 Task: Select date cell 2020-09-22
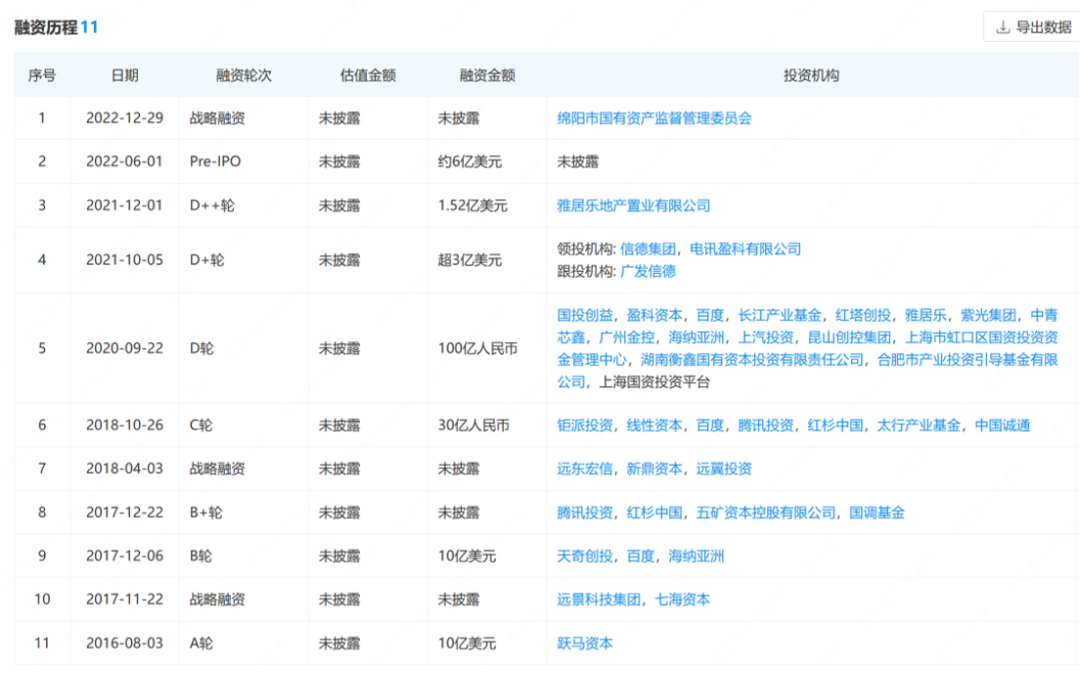pyautogui.click(x=125, y=349)
